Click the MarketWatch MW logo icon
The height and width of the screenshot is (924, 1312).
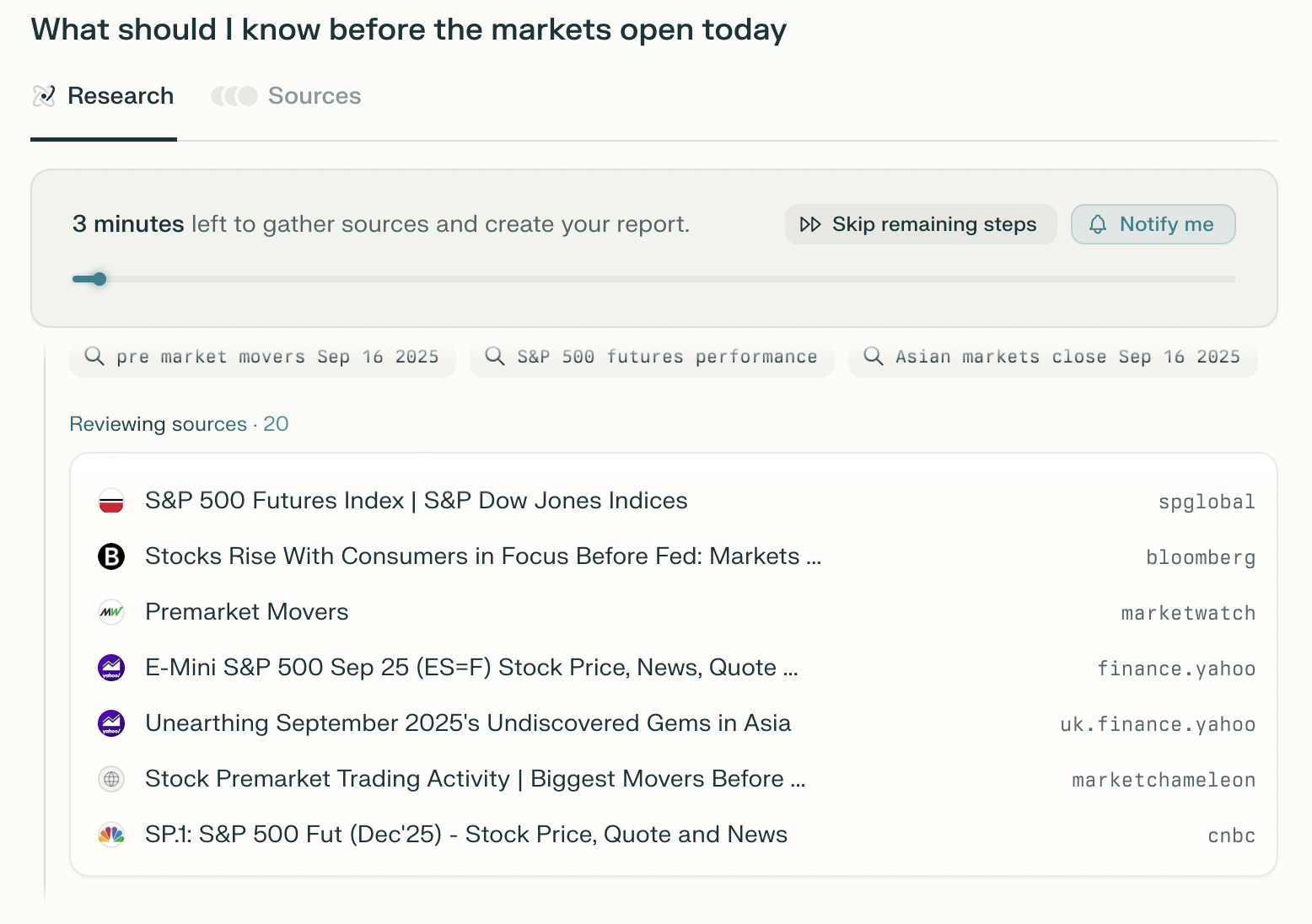point(111,613)
